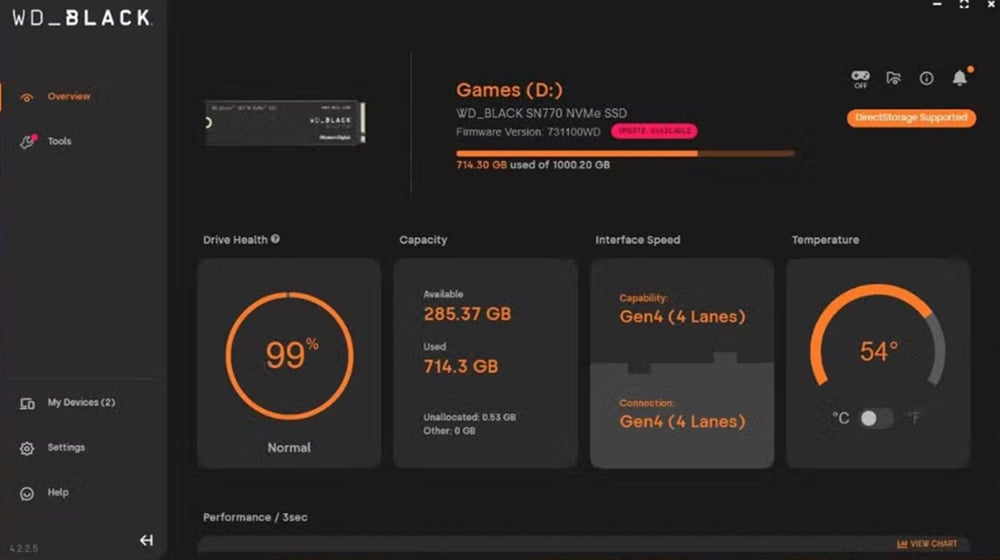The height and width of the screenshot is (560, 1000).
Task: Click the WD_BLACK logo
Action: [x=82, y=18]
